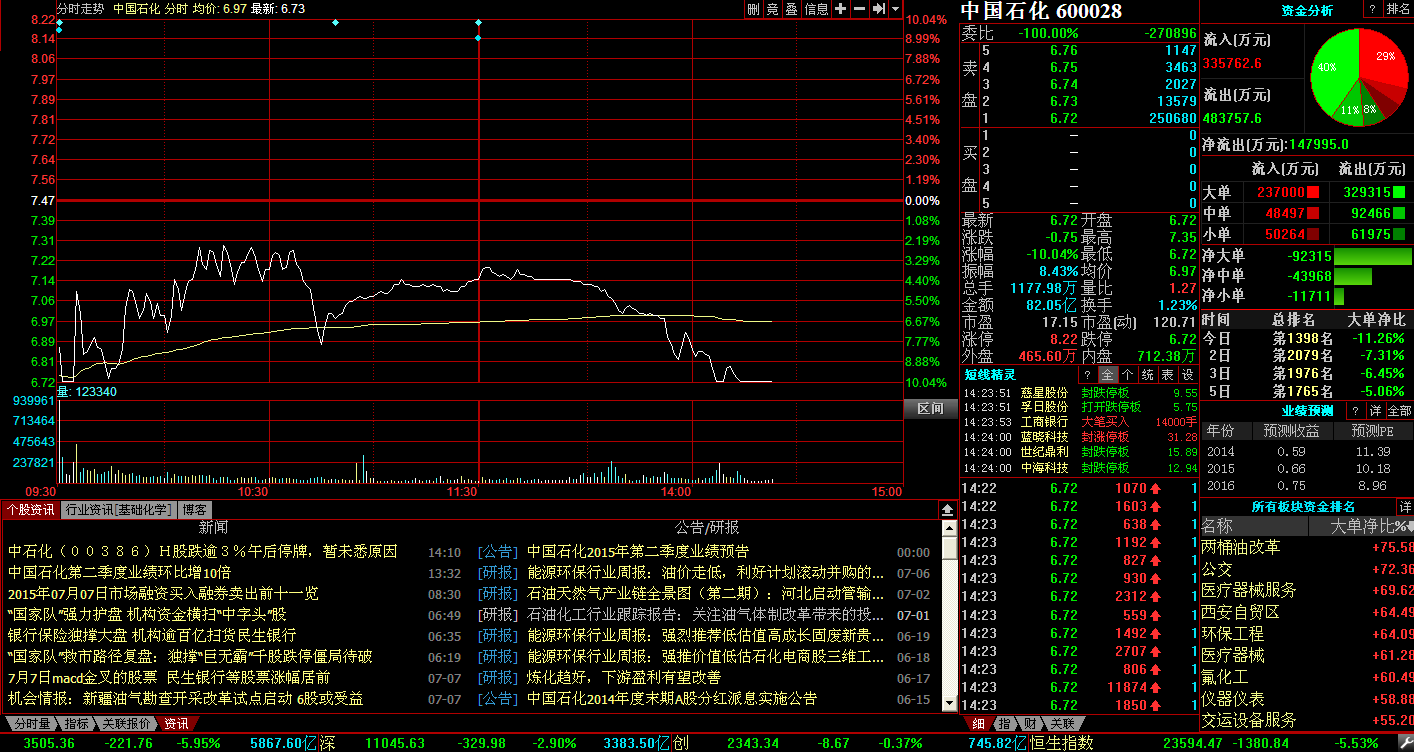Image resolution: width=1414 pixels, height=752 pixels.
Task: Click the news panel vertical scrollbar
Action: pos(948,620)
